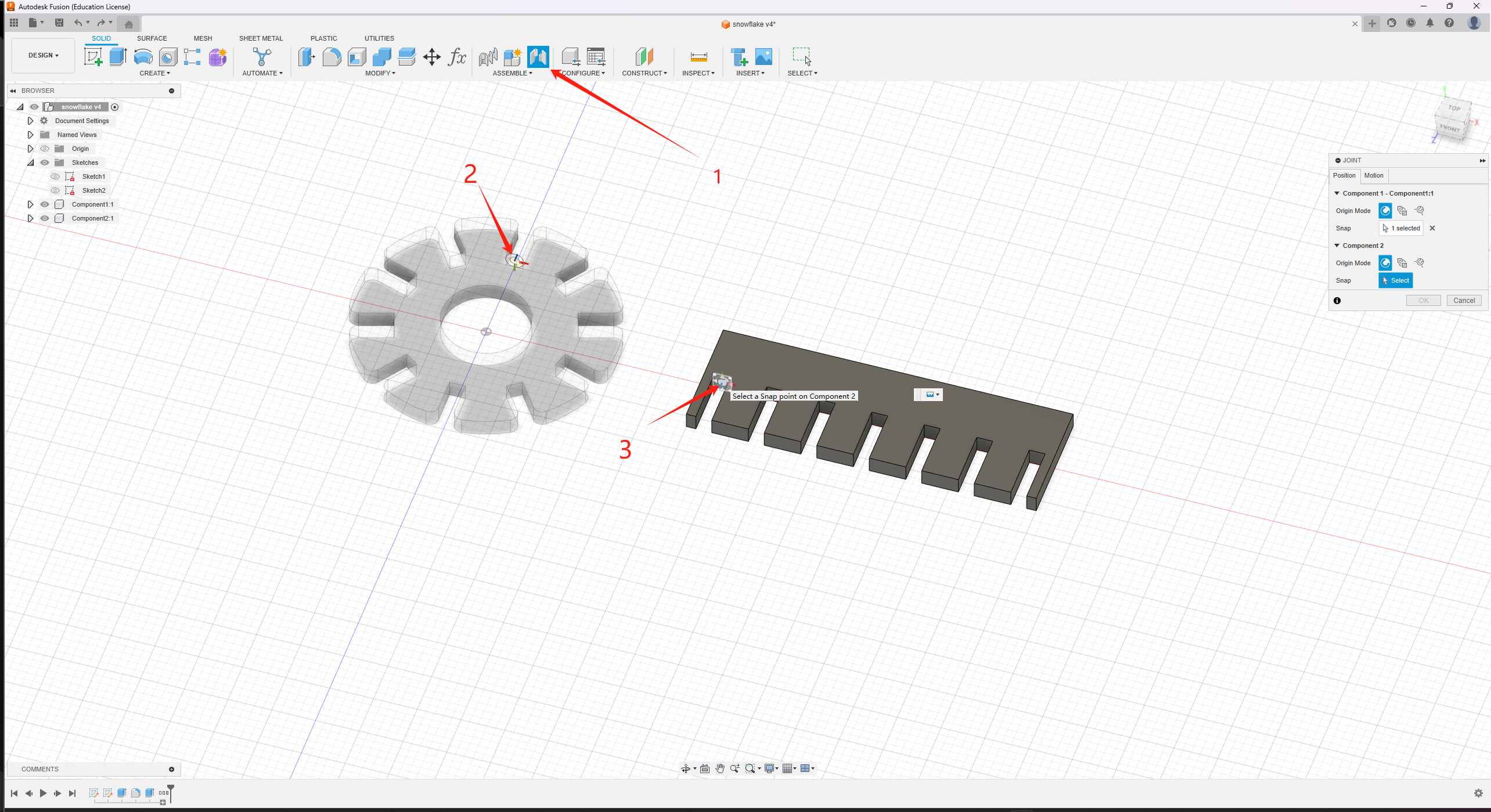Toggle visibility of Component1:1
Viewport: 1491px width, 812px height.
pyautogui.click(x=45, y=204)
